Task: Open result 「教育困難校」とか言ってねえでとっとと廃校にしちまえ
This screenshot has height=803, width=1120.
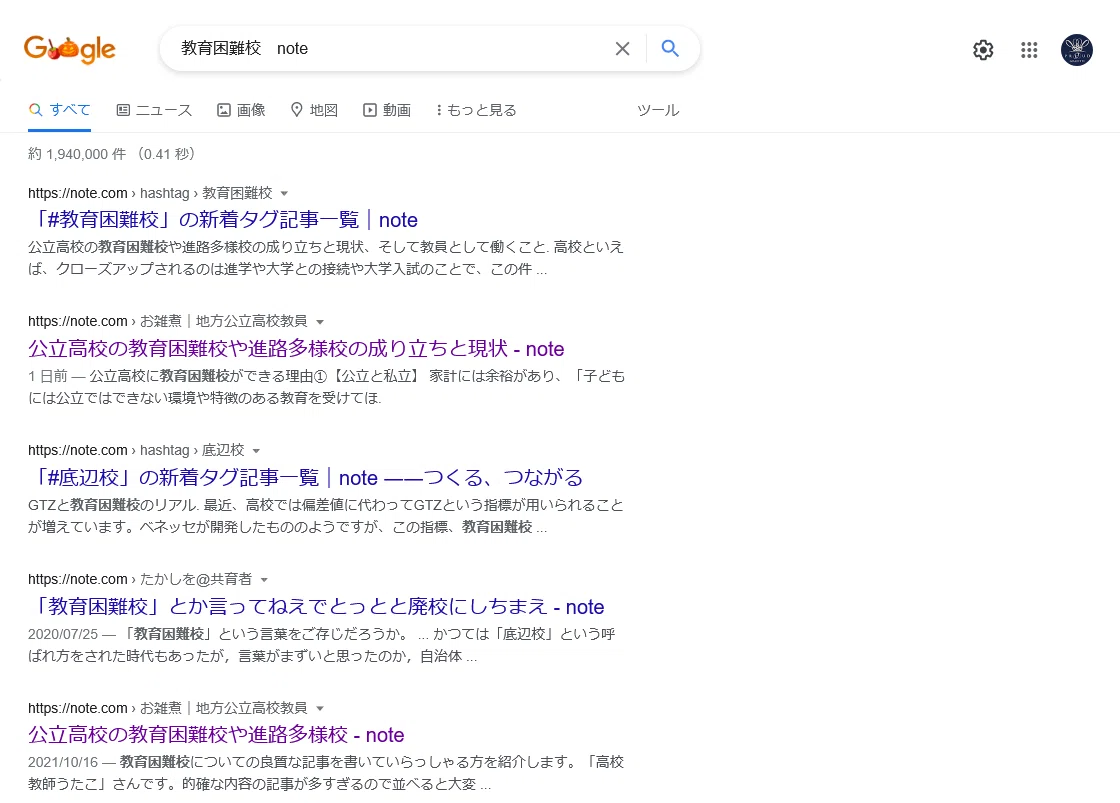Action: coord(316,607)
